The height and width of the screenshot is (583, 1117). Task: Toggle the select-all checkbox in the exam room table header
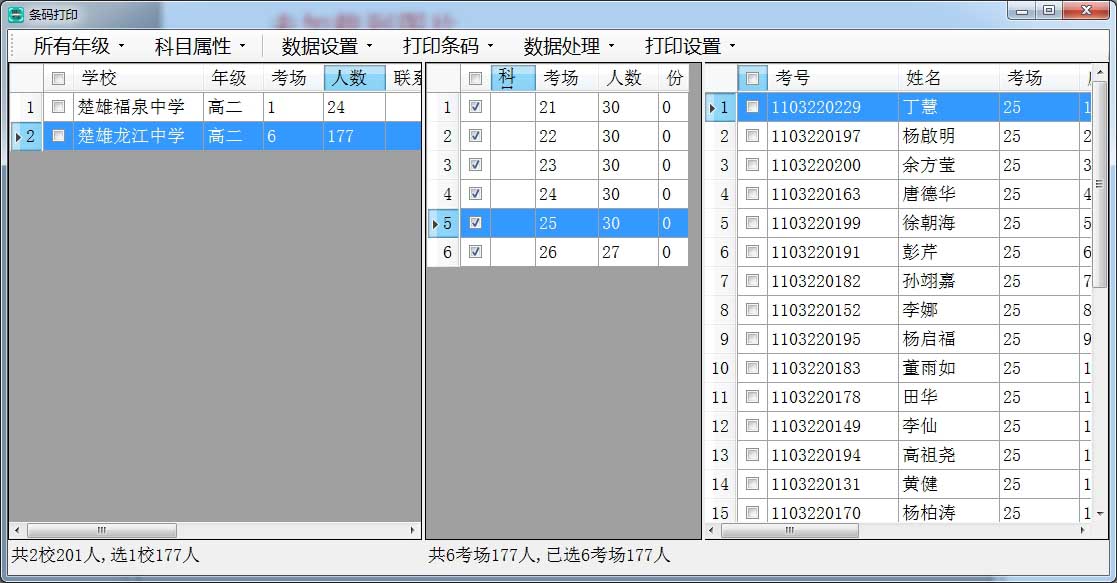(475, 78)
